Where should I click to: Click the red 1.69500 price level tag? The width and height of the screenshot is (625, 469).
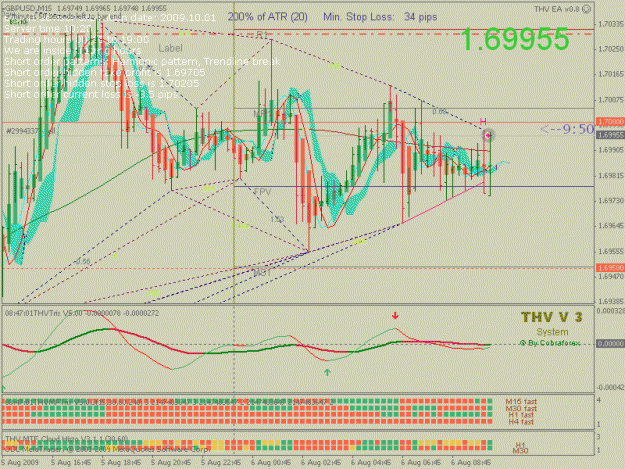[610, 268]
